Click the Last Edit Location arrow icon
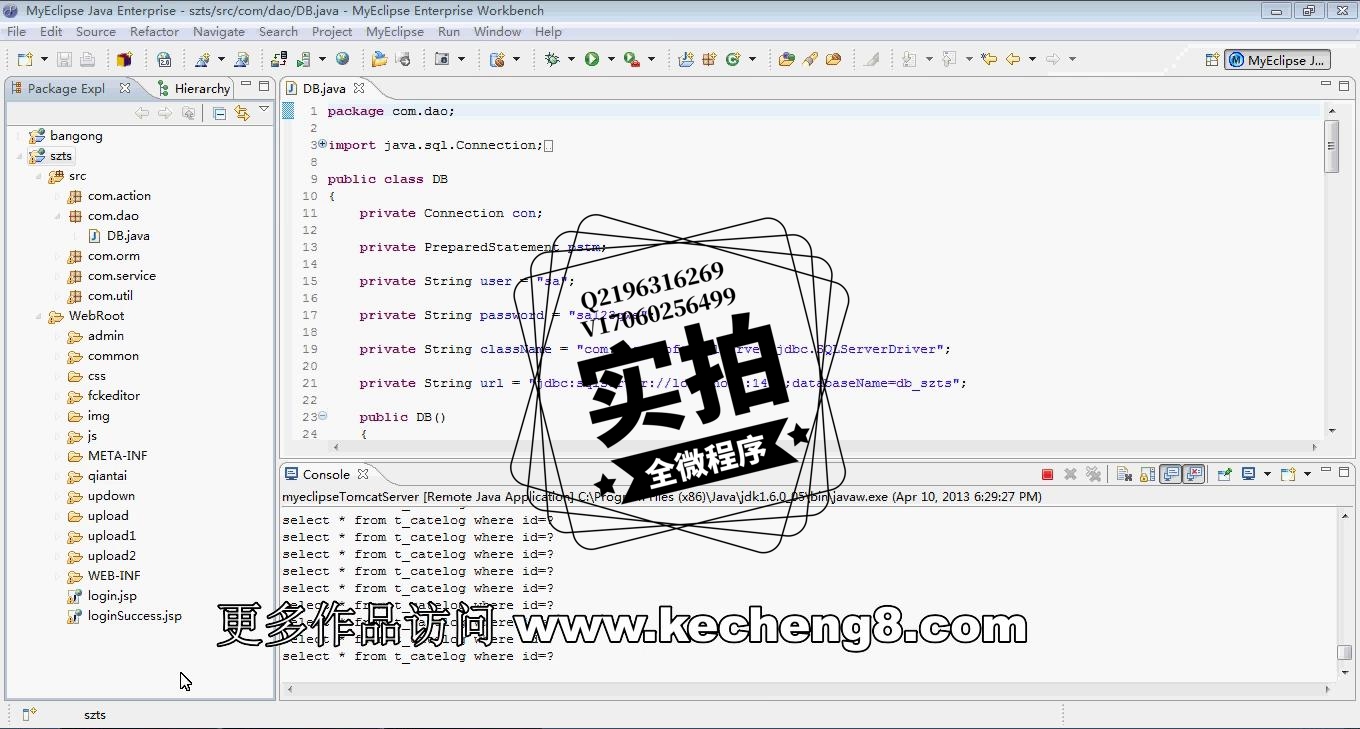 (x=989, y=59)
